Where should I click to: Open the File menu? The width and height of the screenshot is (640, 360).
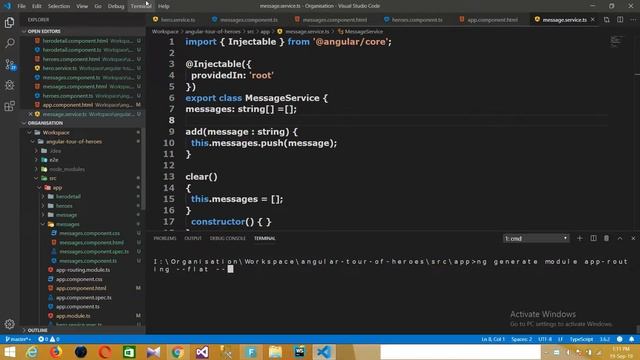[x=21, y=6]
